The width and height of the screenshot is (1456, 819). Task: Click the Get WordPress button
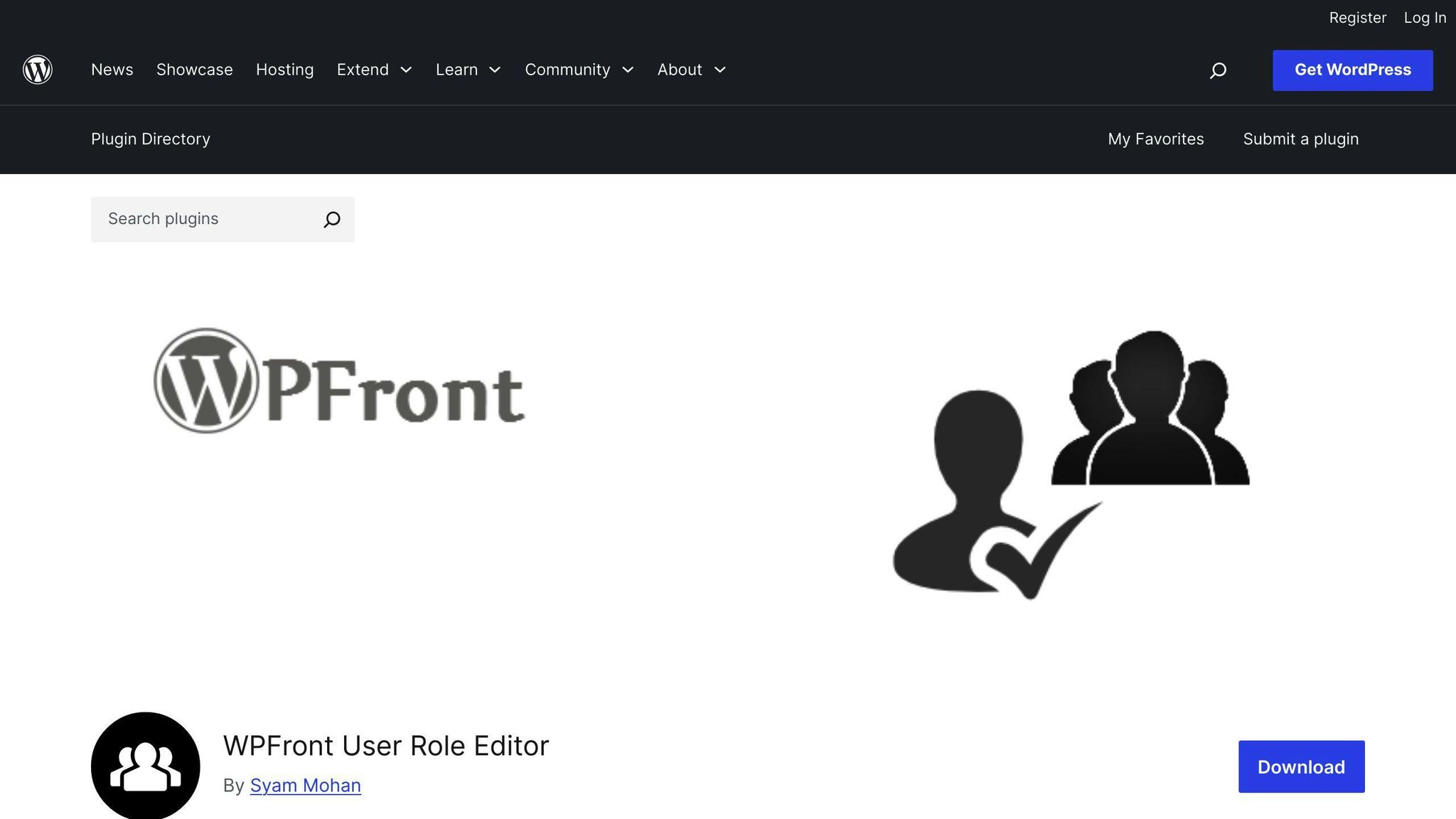click(1353, 70)
